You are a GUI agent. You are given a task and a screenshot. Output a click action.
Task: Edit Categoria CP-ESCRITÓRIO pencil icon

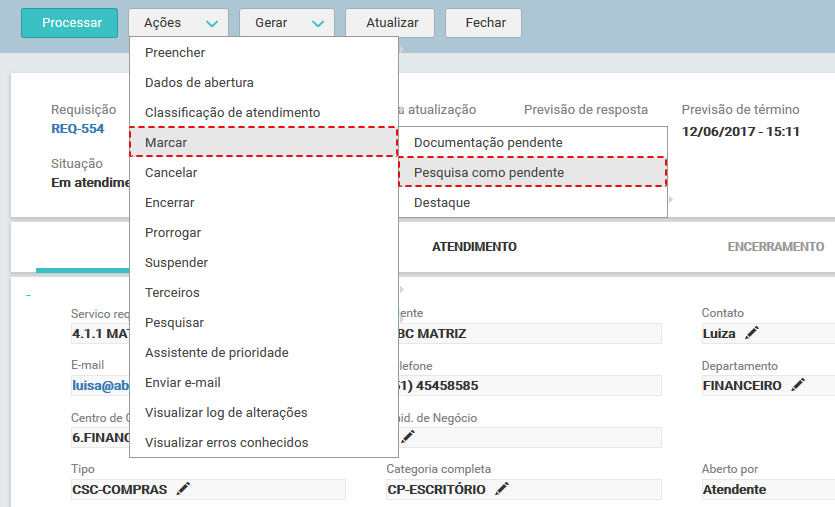(502, 488)
